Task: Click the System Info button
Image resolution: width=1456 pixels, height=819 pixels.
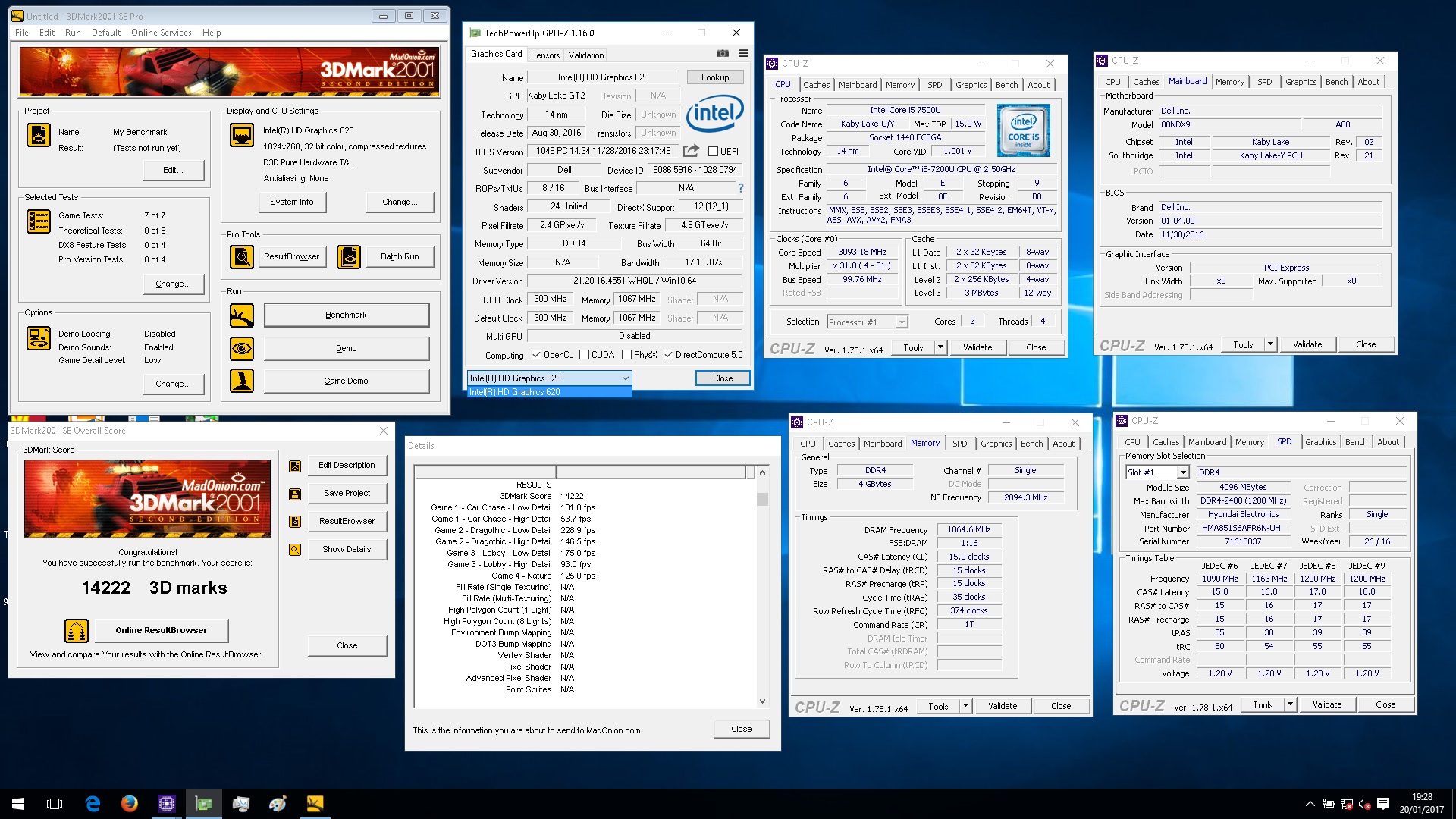Action: (292, 202)
